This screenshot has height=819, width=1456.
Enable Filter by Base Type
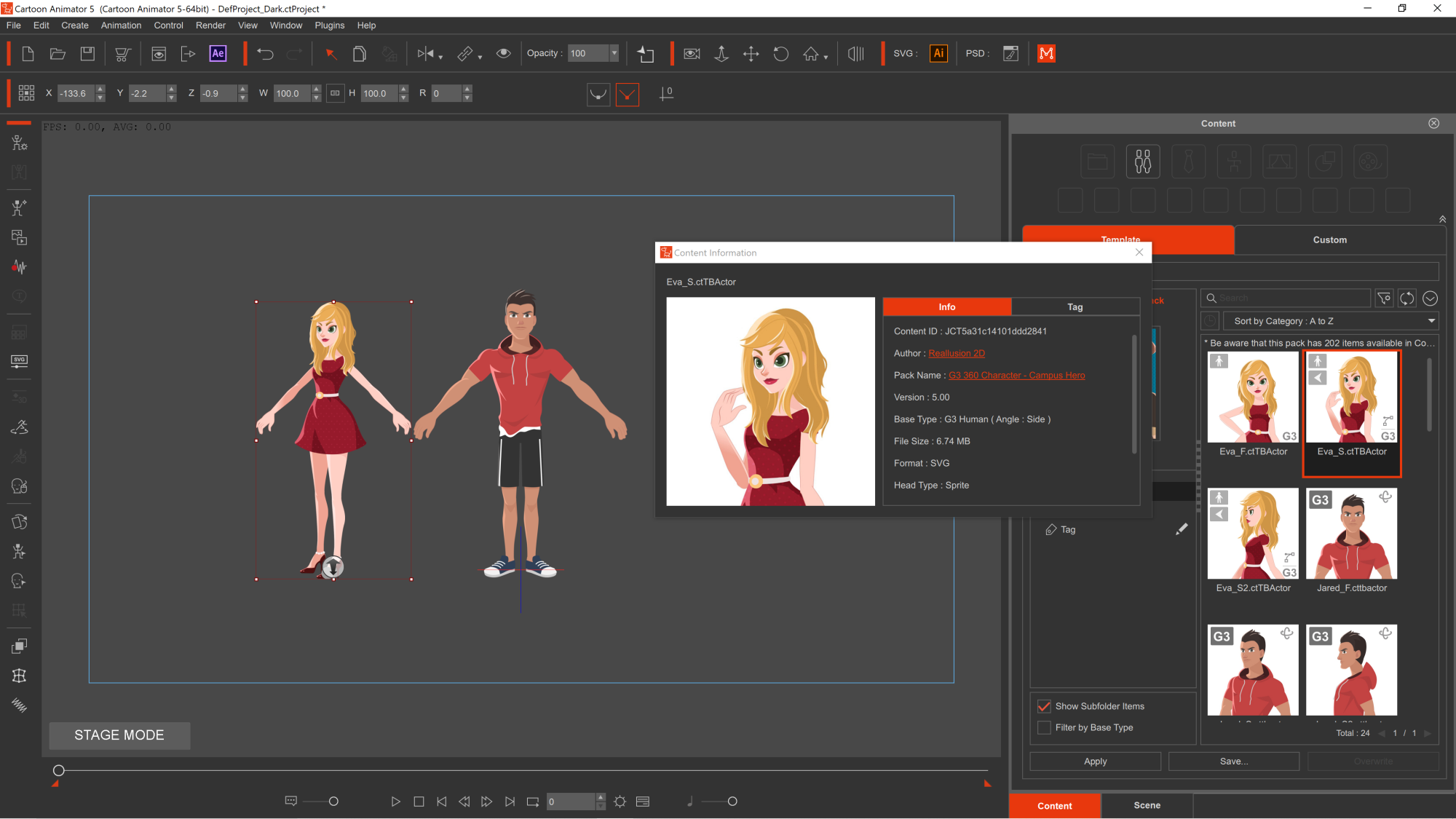(1044, 727)
